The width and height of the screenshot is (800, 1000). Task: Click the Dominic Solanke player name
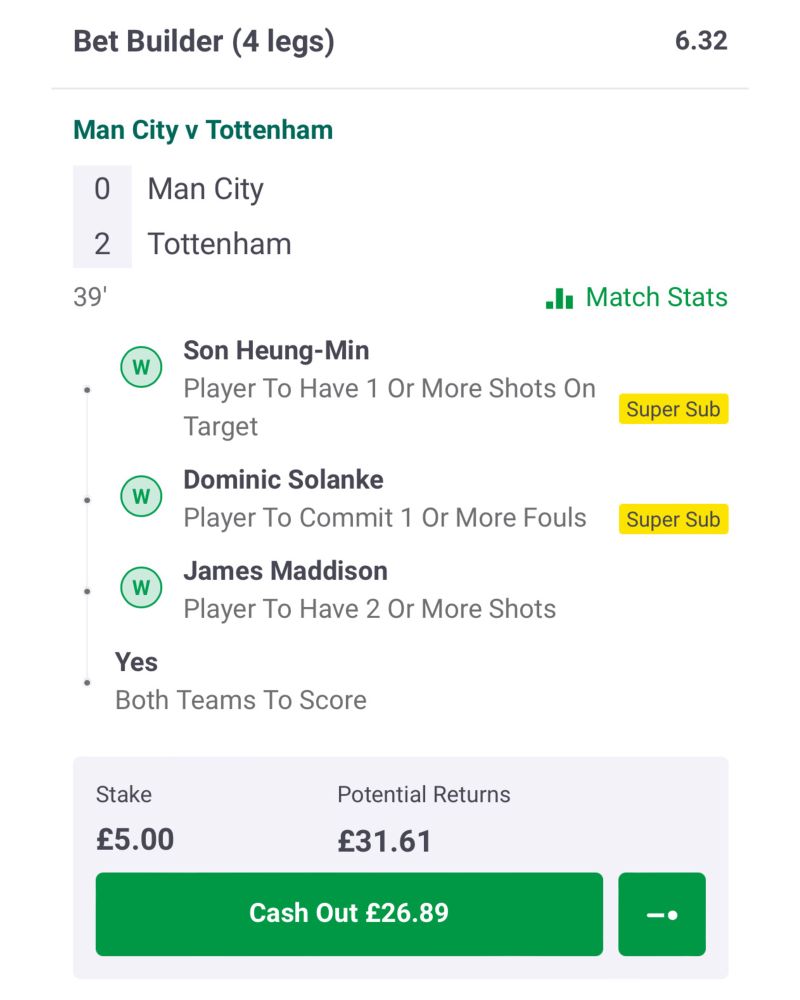[283, 480]
